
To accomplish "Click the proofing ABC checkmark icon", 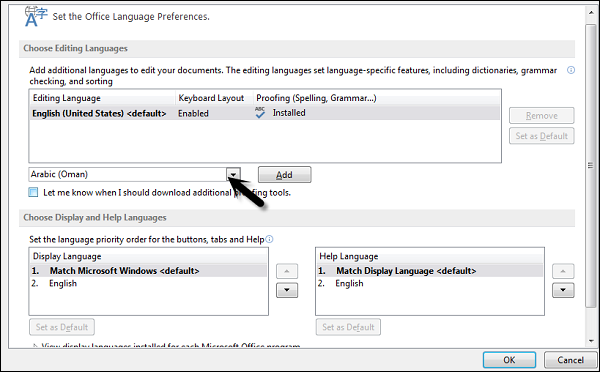I will tap(260, 113).
